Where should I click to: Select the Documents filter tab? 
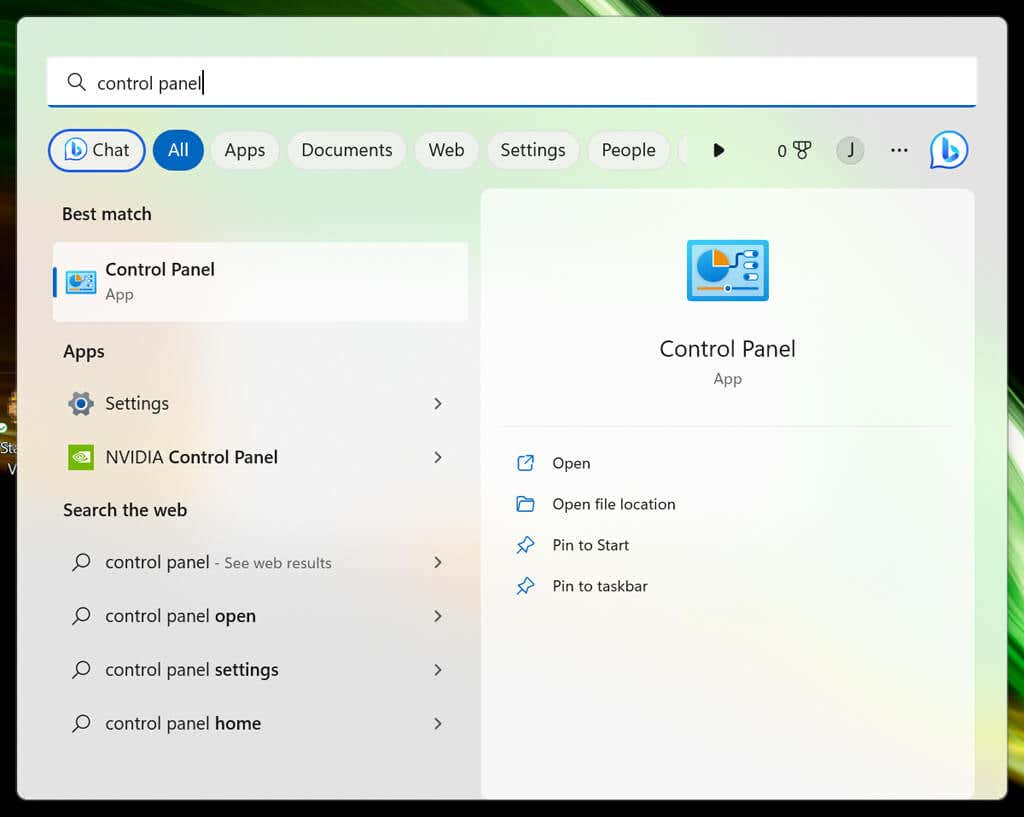(x=346, y=150)
